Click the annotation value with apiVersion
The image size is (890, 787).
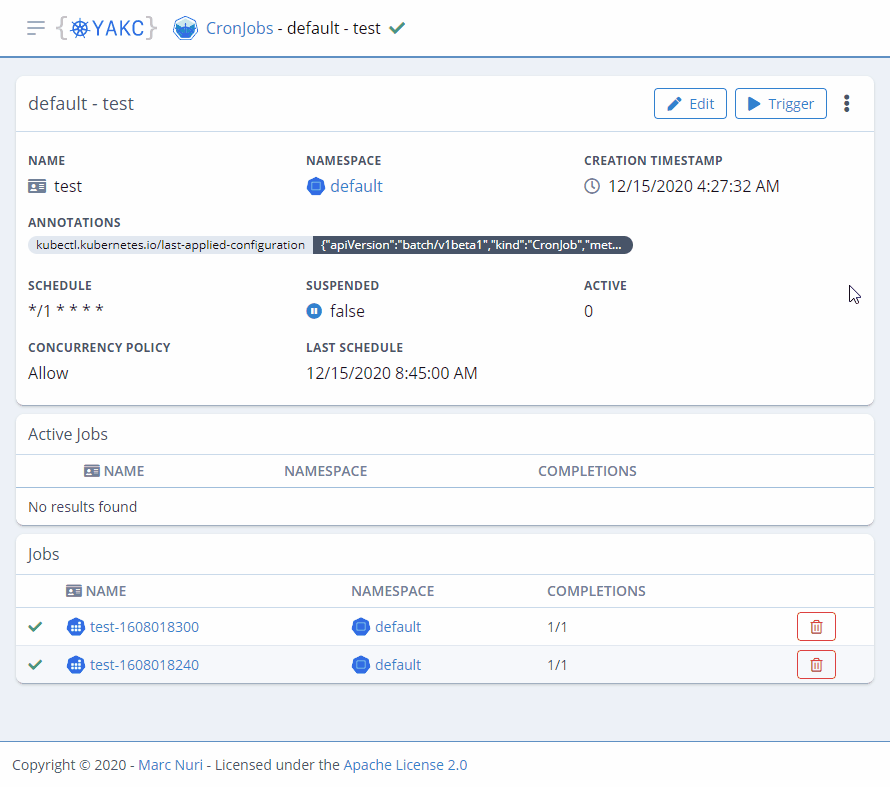(x=472, y=245)
